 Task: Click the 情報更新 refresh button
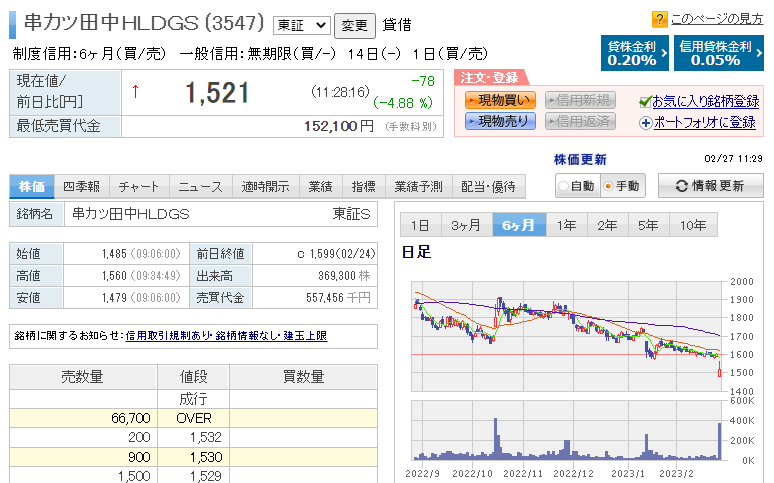click(x=710, y=186)
